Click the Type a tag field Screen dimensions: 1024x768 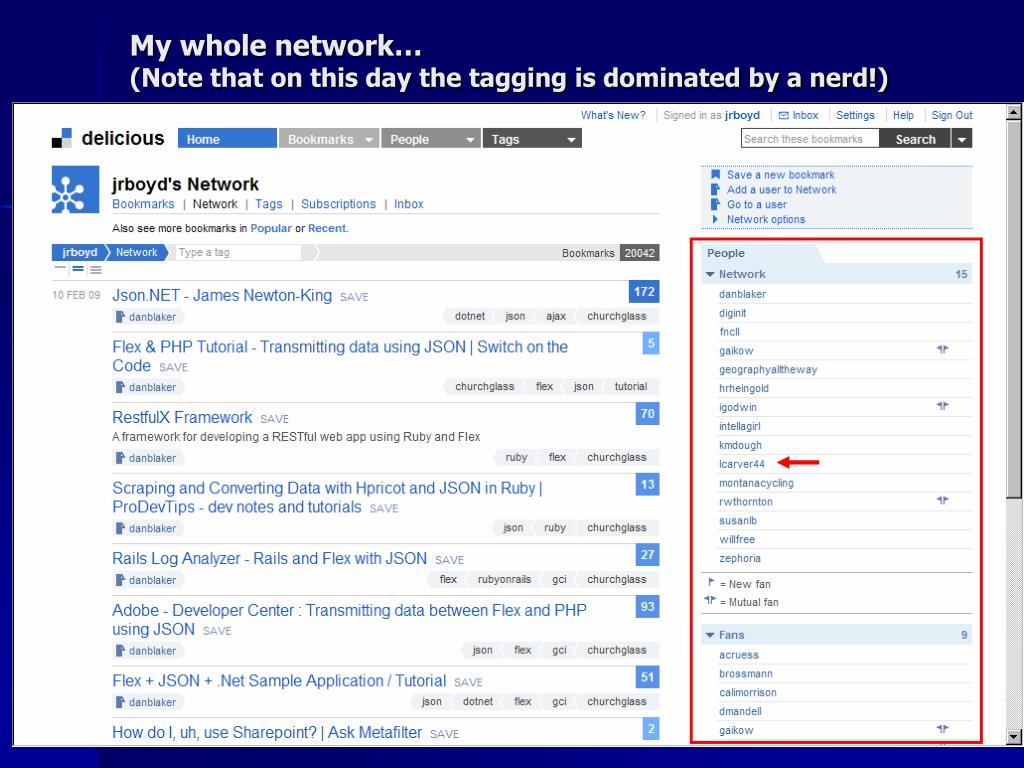[x=238, y=252]
